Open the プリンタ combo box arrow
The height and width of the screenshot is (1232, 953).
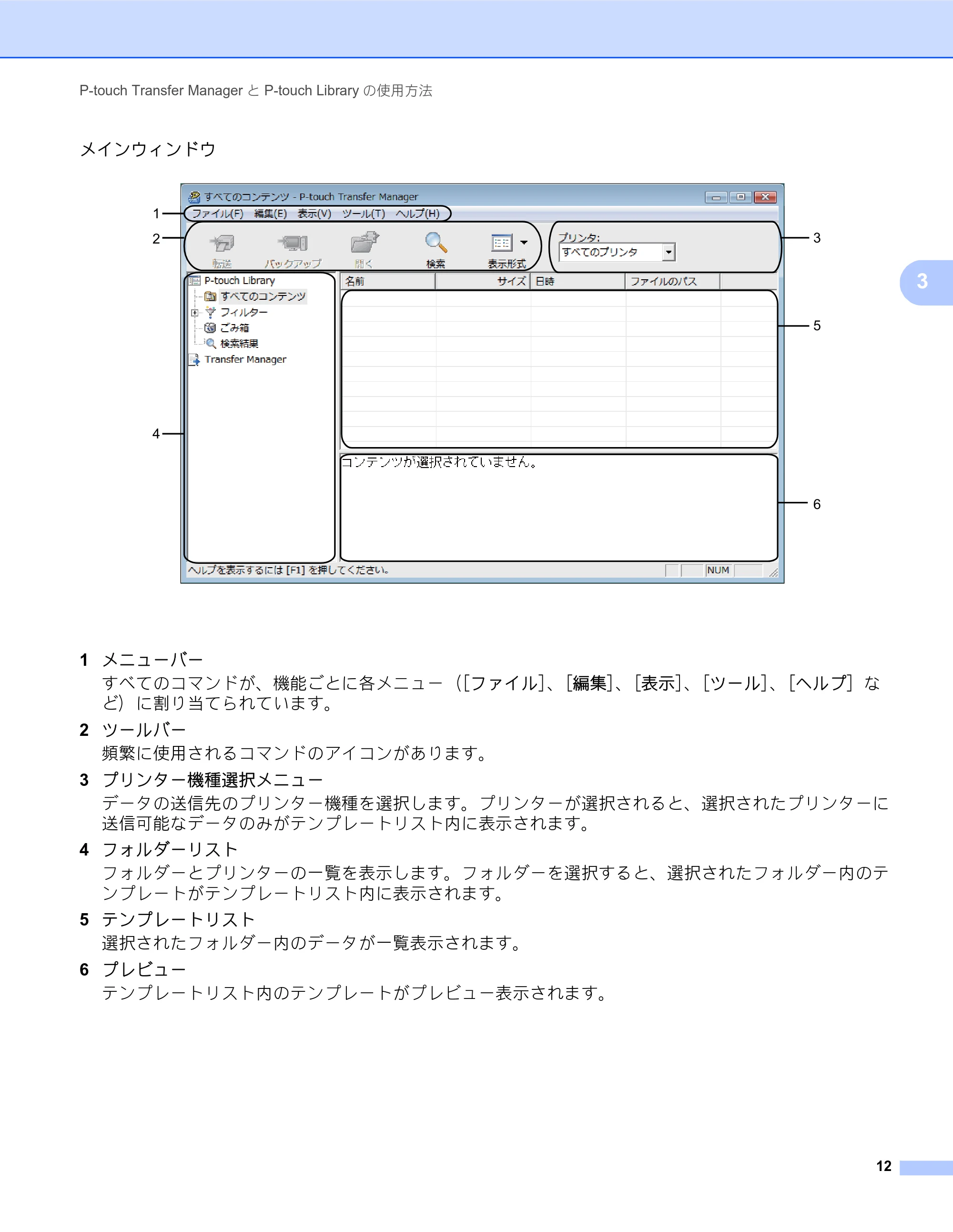click(668, 252)
